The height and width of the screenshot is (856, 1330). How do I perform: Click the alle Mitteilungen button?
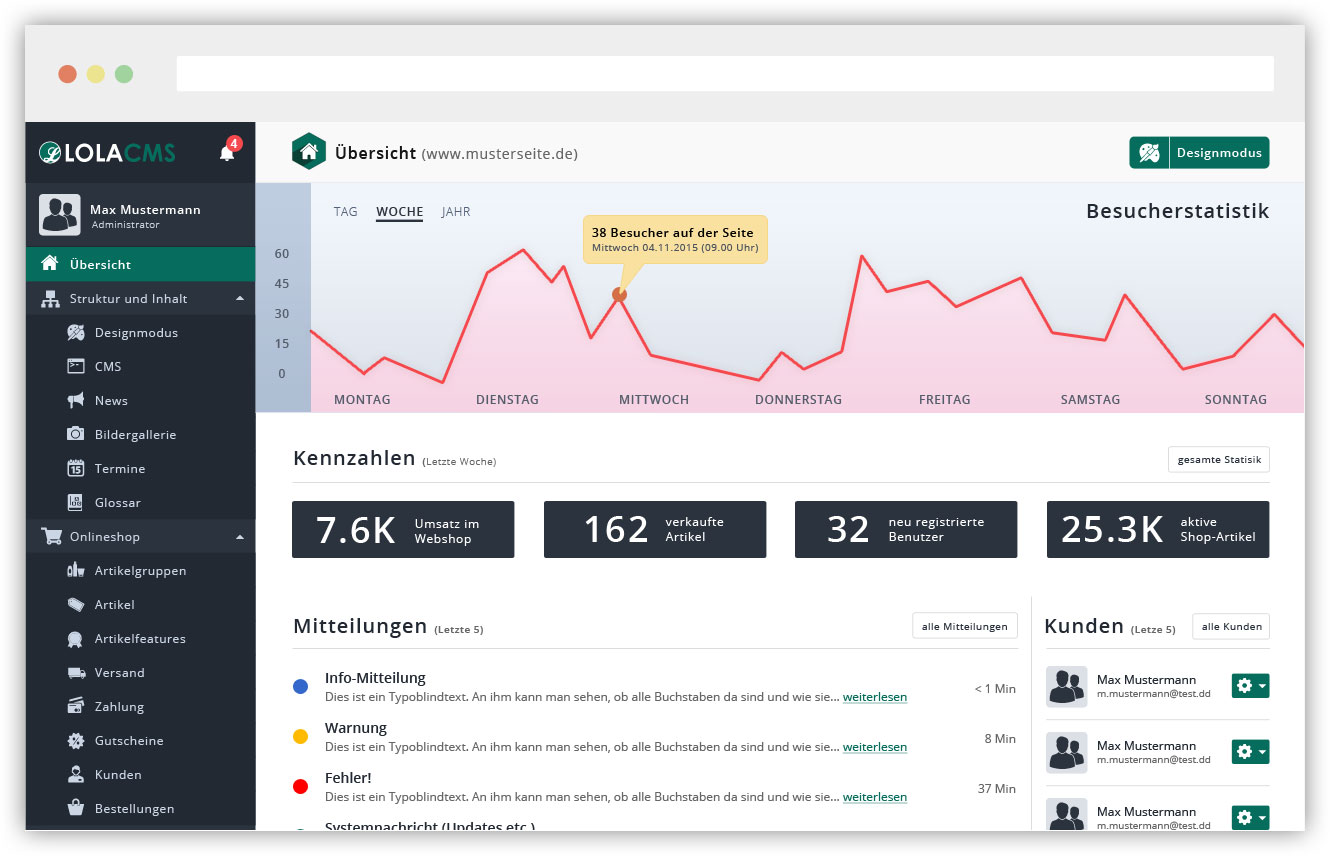click(x=965, y=626)
